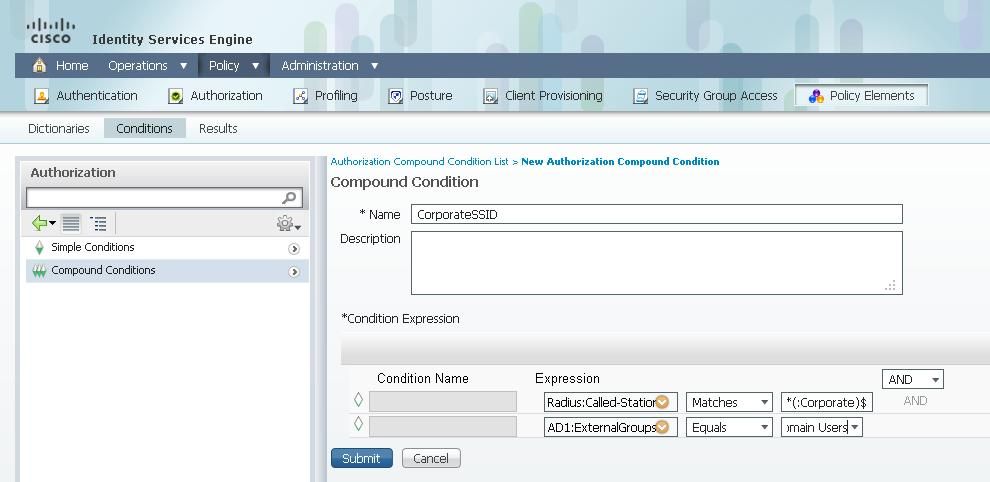Click the Security Group Access icon

coord(640,96)
